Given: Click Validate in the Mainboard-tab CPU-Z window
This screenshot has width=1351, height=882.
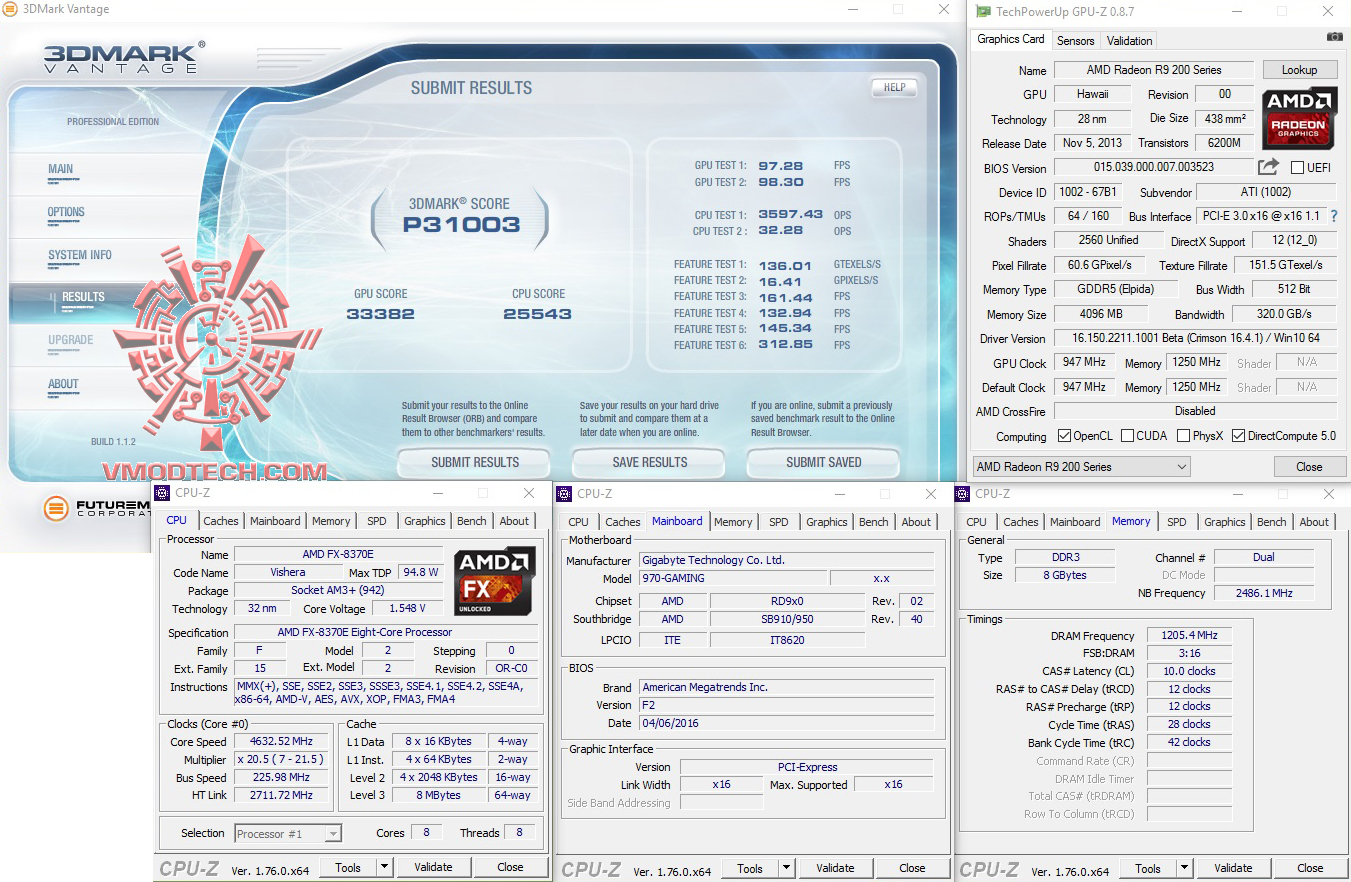Looking at the screenshot, I should pos(835,868).
